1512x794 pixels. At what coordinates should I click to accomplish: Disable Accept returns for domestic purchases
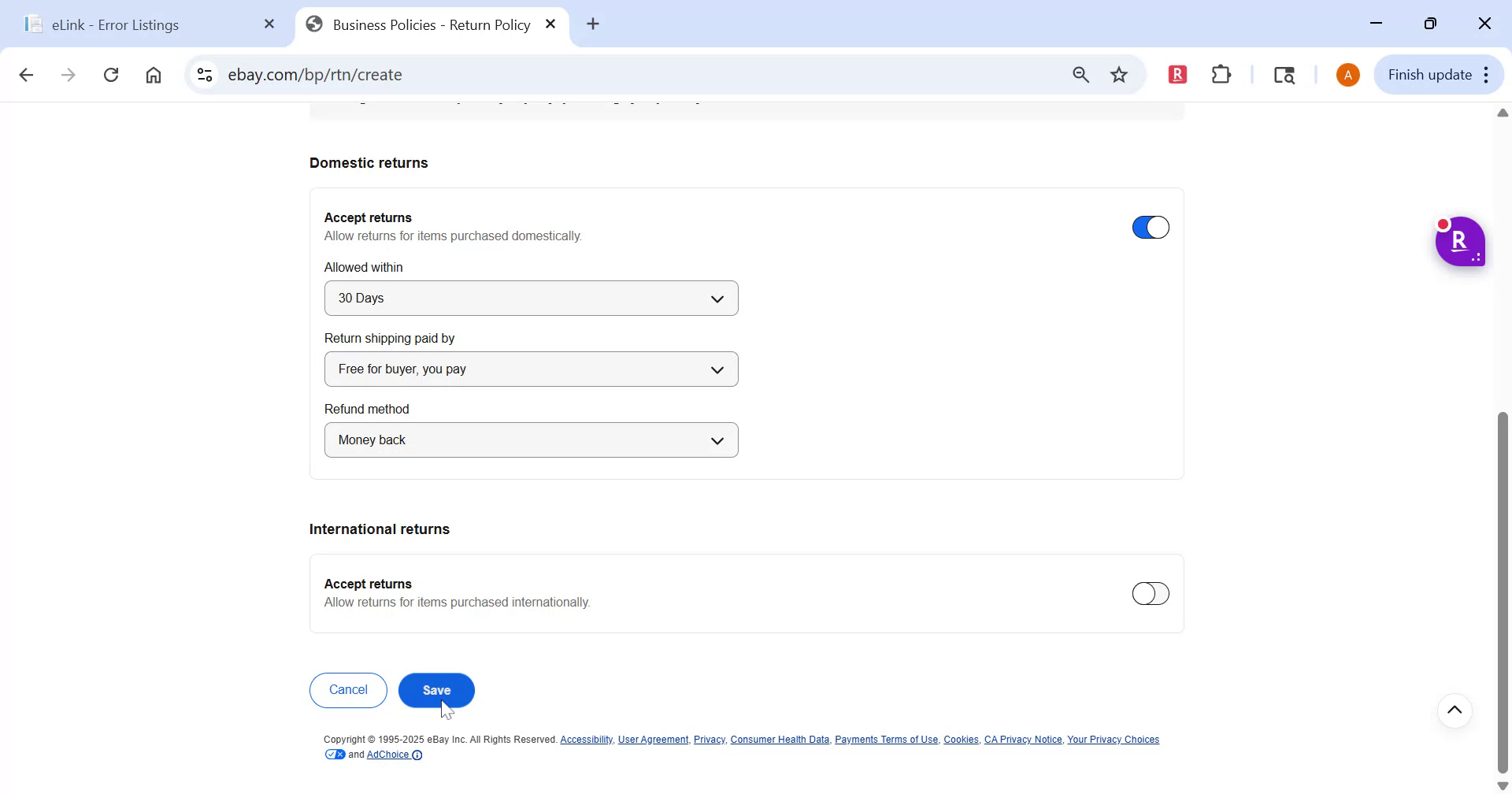1151,227
